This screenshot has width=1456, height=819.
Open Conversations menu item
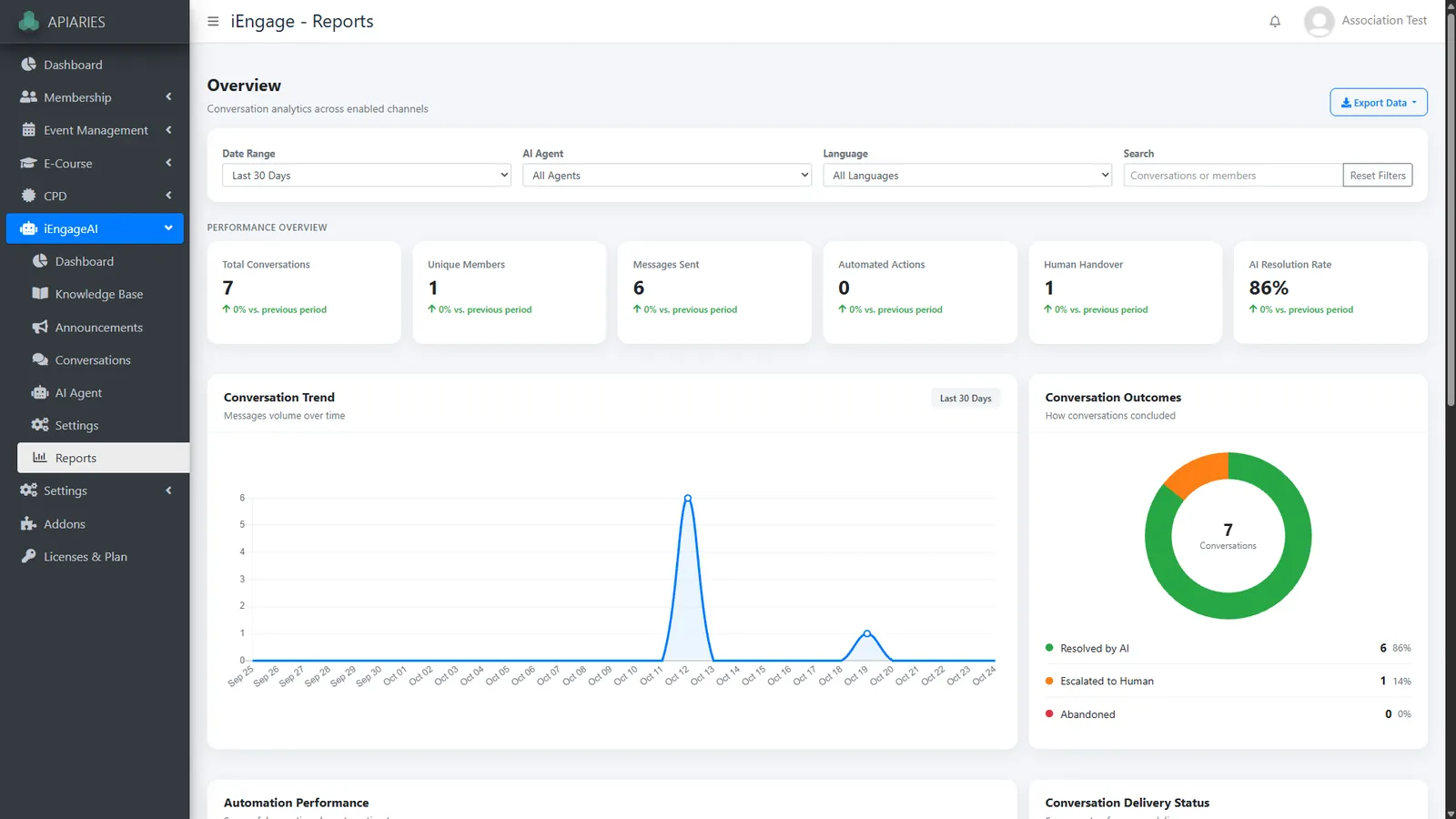point(103,359)
